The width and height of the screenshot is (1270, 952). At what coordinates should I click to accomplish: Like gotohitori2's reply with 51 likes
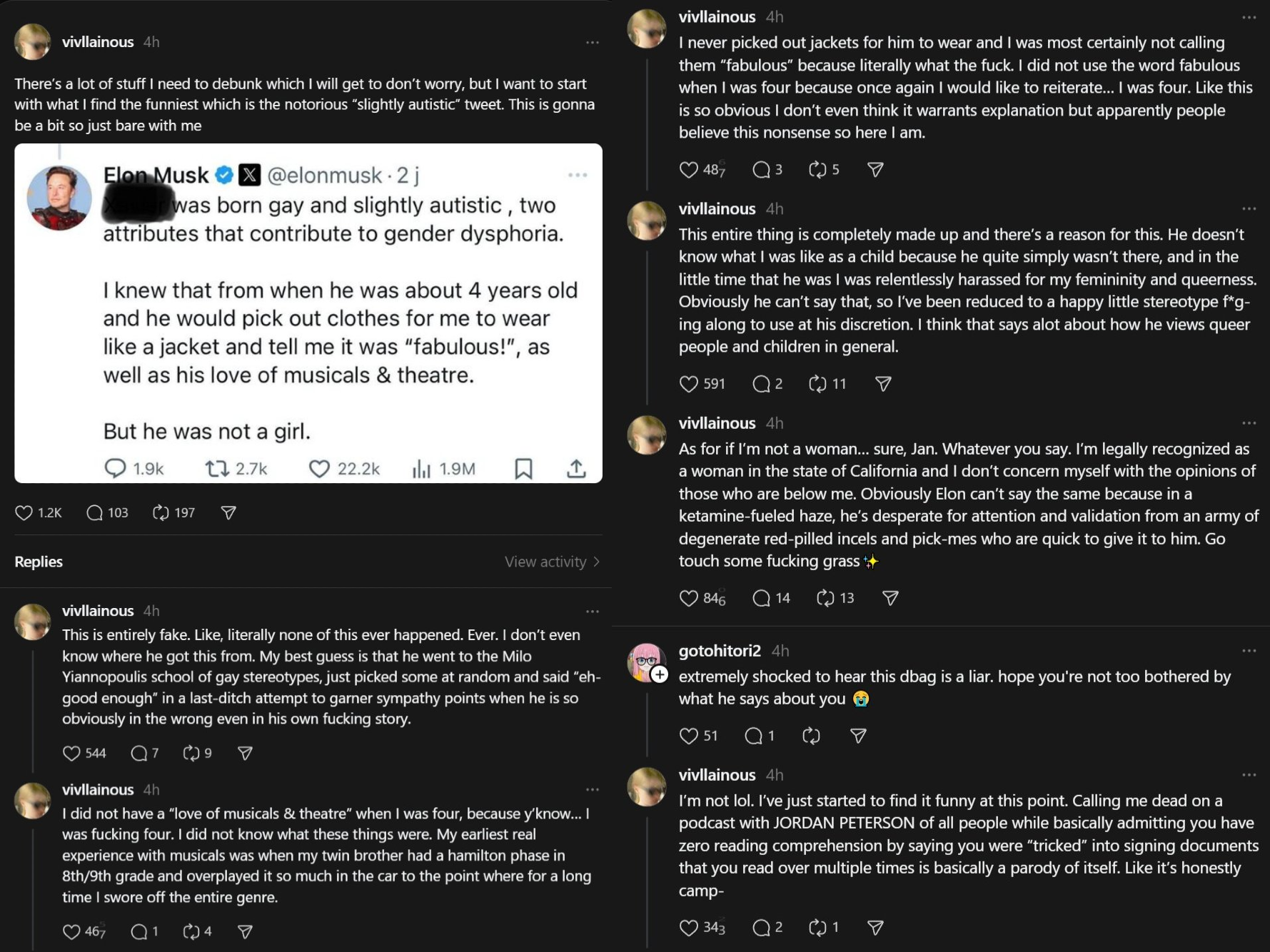(688, 736)
